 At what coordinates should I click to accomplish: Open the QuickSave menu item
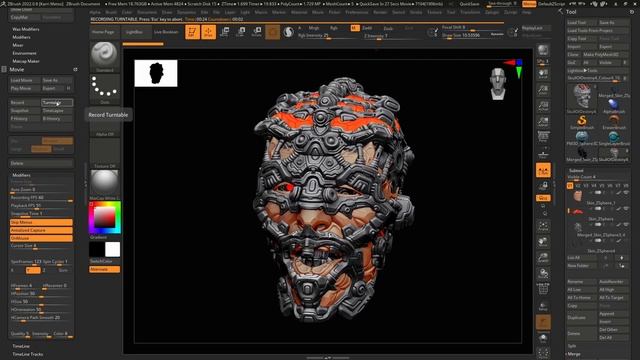click(469, 4)
